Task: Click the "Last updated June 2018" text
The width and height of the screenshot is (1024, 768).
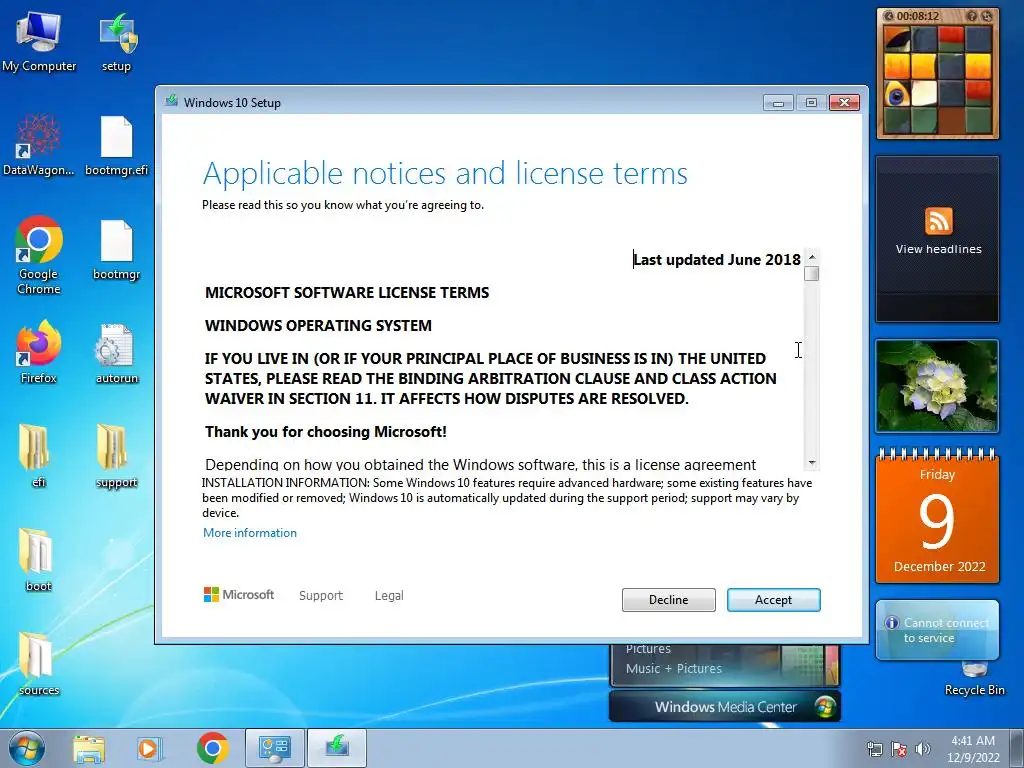Action: click(x=716, y=260)
